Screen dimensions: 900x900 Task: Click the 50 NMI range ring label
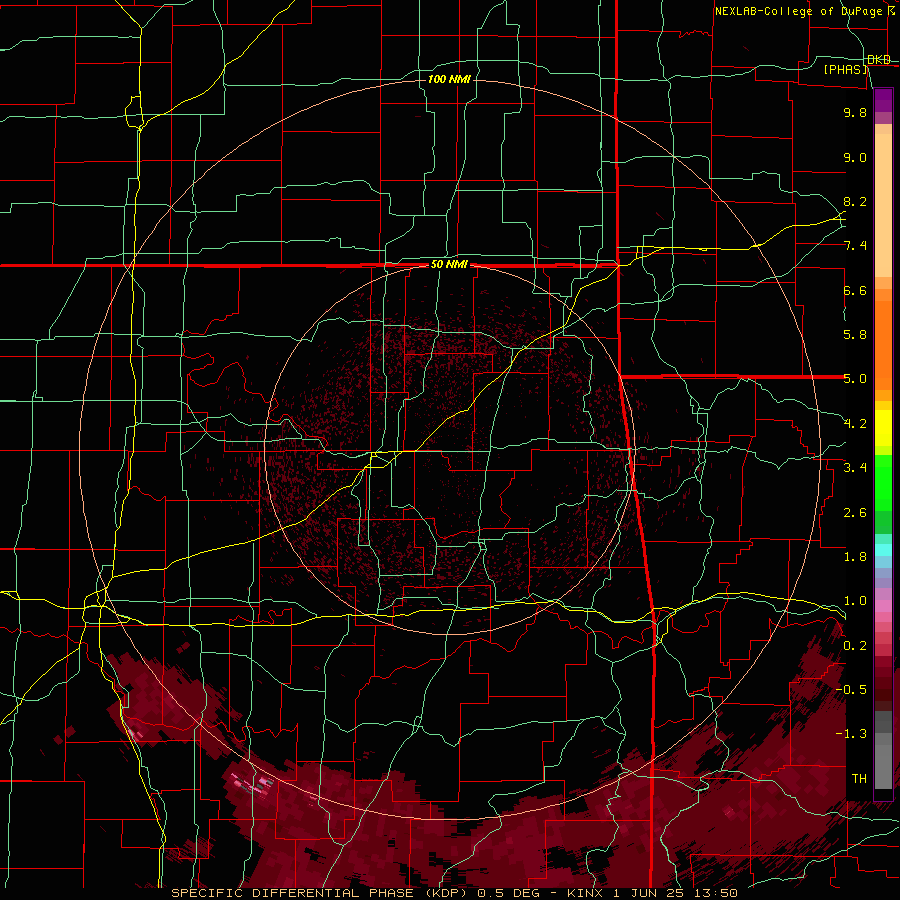tap(449, 265)
